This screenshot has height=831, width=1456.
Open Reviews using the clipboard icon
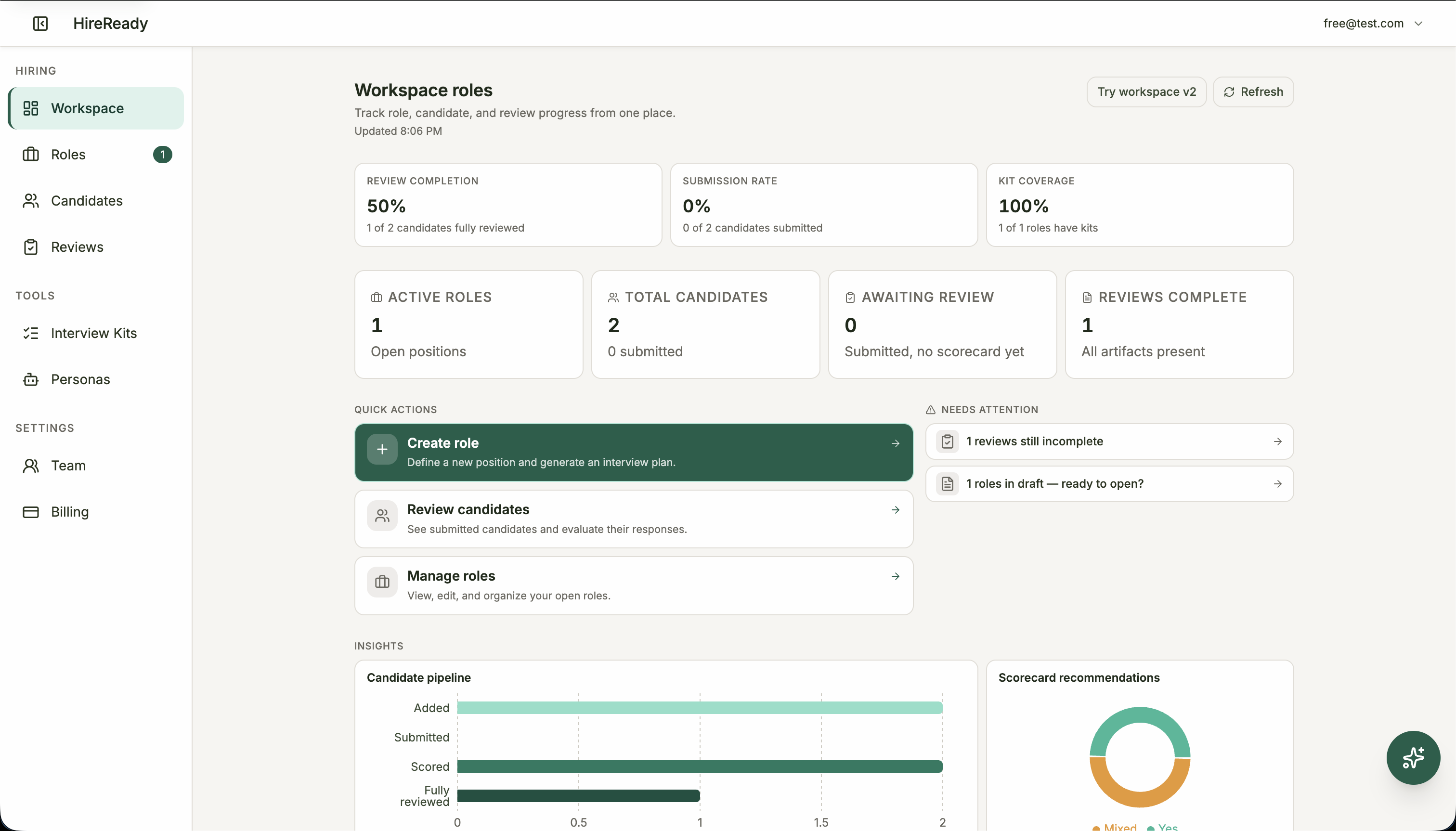click(x=31, y=247)
